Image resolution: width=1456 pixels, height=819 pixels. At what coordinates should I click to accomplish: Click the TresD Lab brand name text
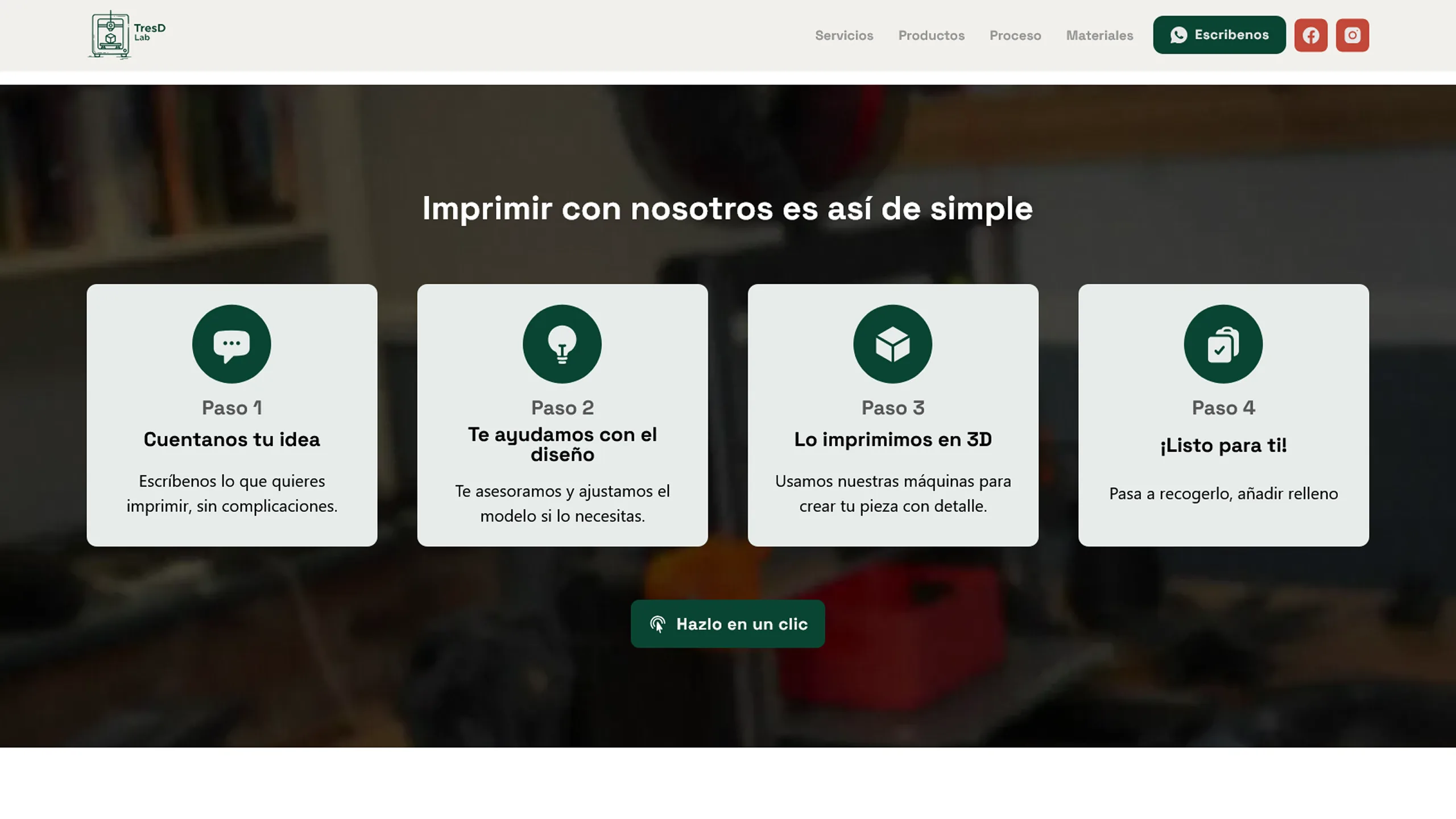click(150, 32)
